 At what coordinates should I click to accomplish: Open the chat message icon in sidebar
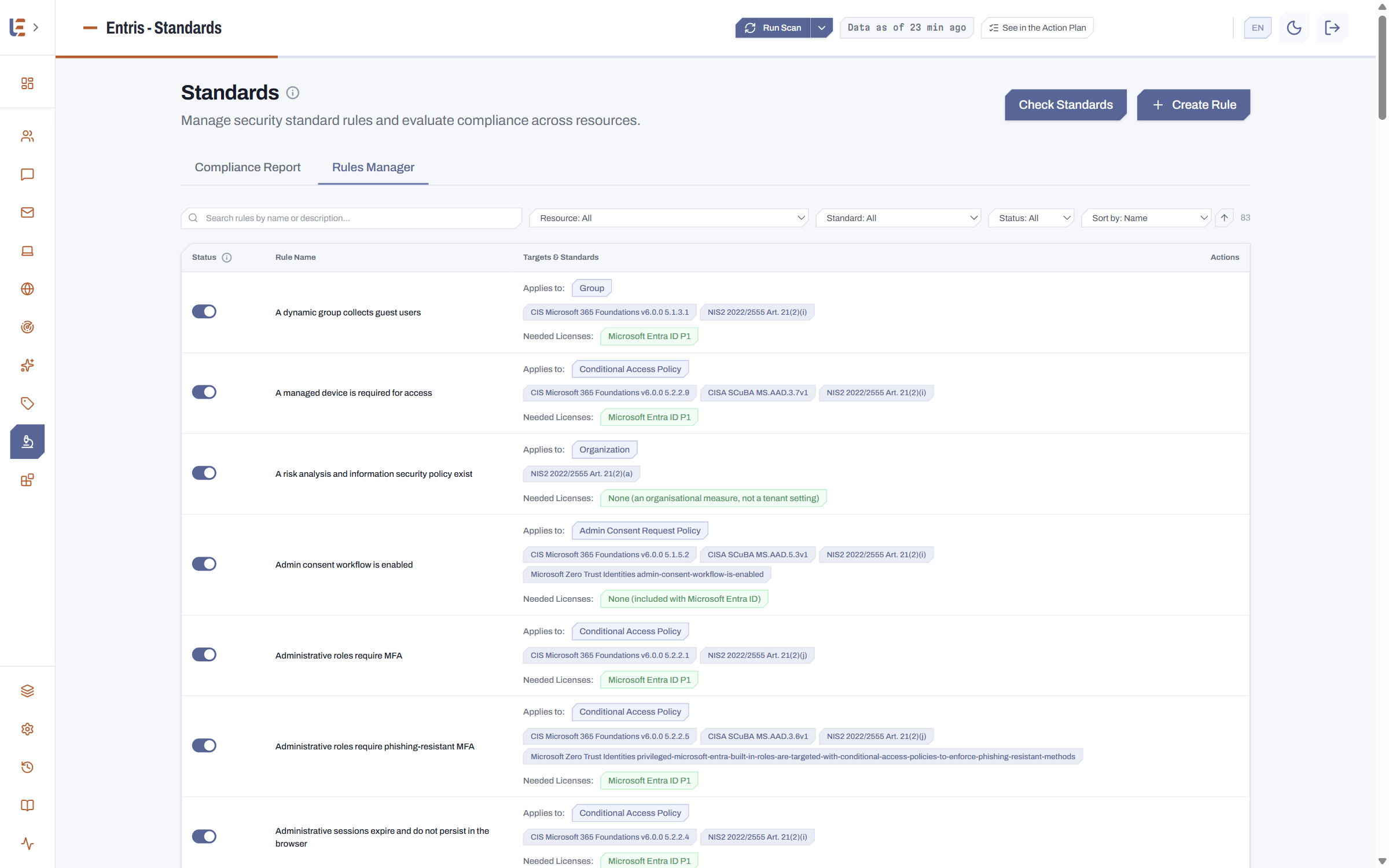pos(27,174)
